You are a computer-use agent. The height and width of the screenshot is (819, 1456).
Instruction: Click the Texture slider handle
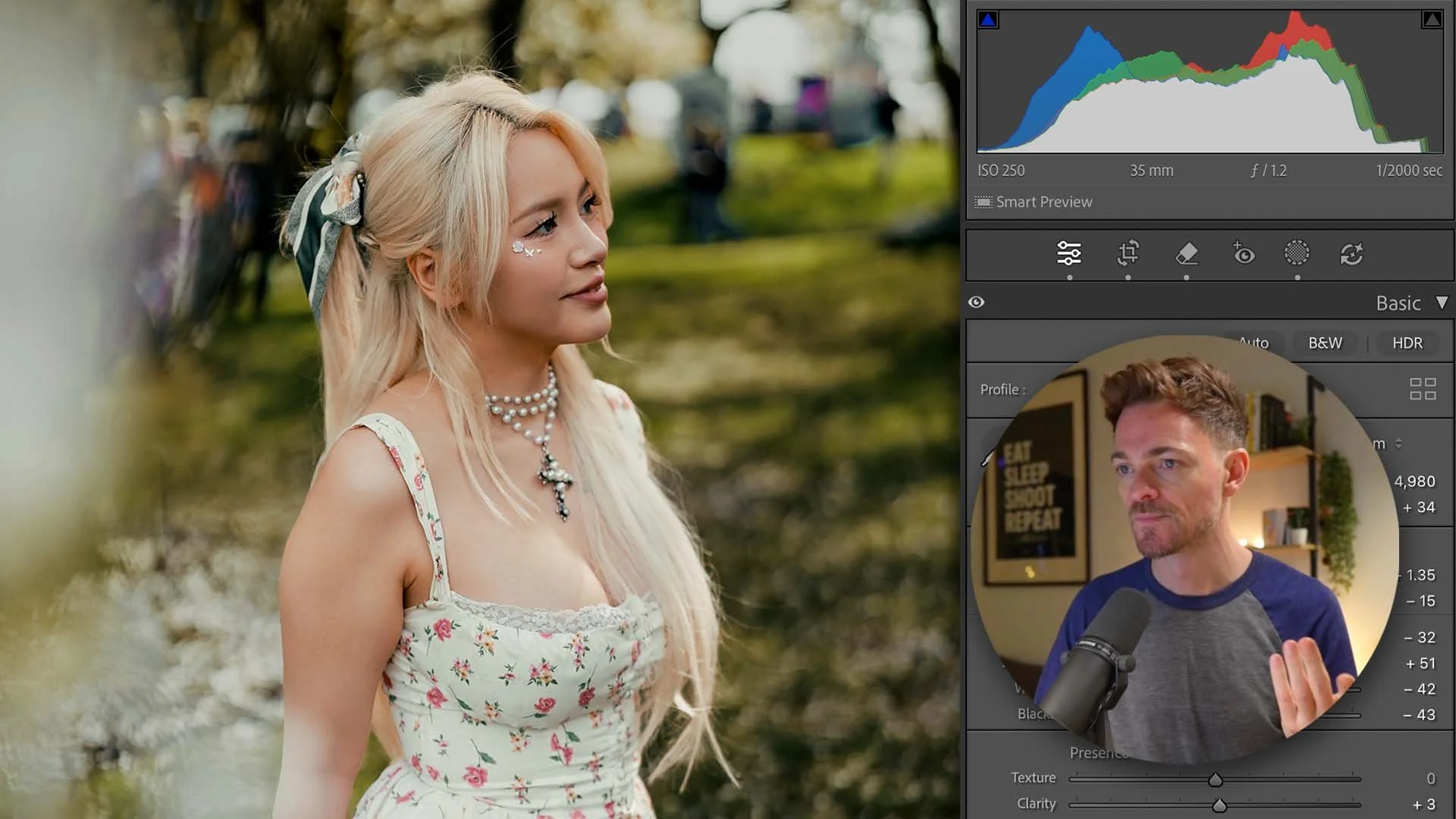[1215, 780]
